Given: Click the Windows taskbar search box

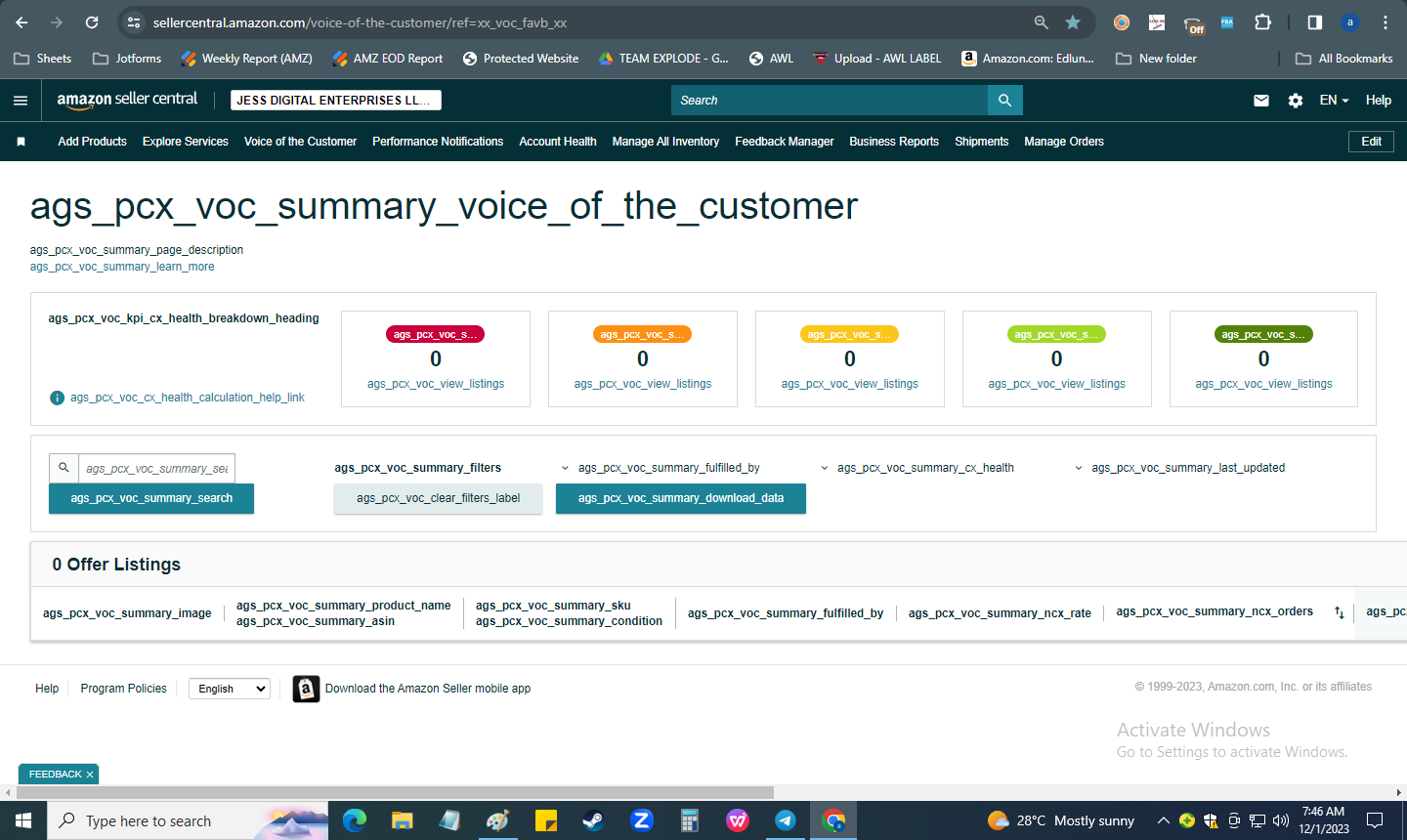Looking at the screenshot, I should click(x=189, y=820).
